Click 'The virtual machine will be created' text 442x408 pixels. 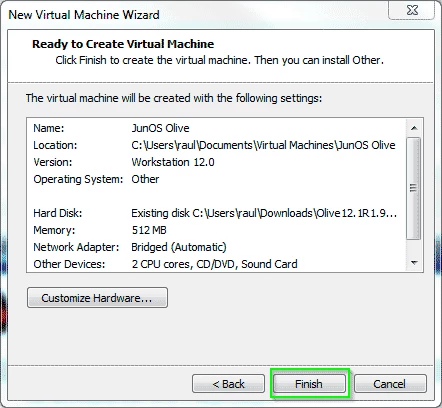coord(174,98)
